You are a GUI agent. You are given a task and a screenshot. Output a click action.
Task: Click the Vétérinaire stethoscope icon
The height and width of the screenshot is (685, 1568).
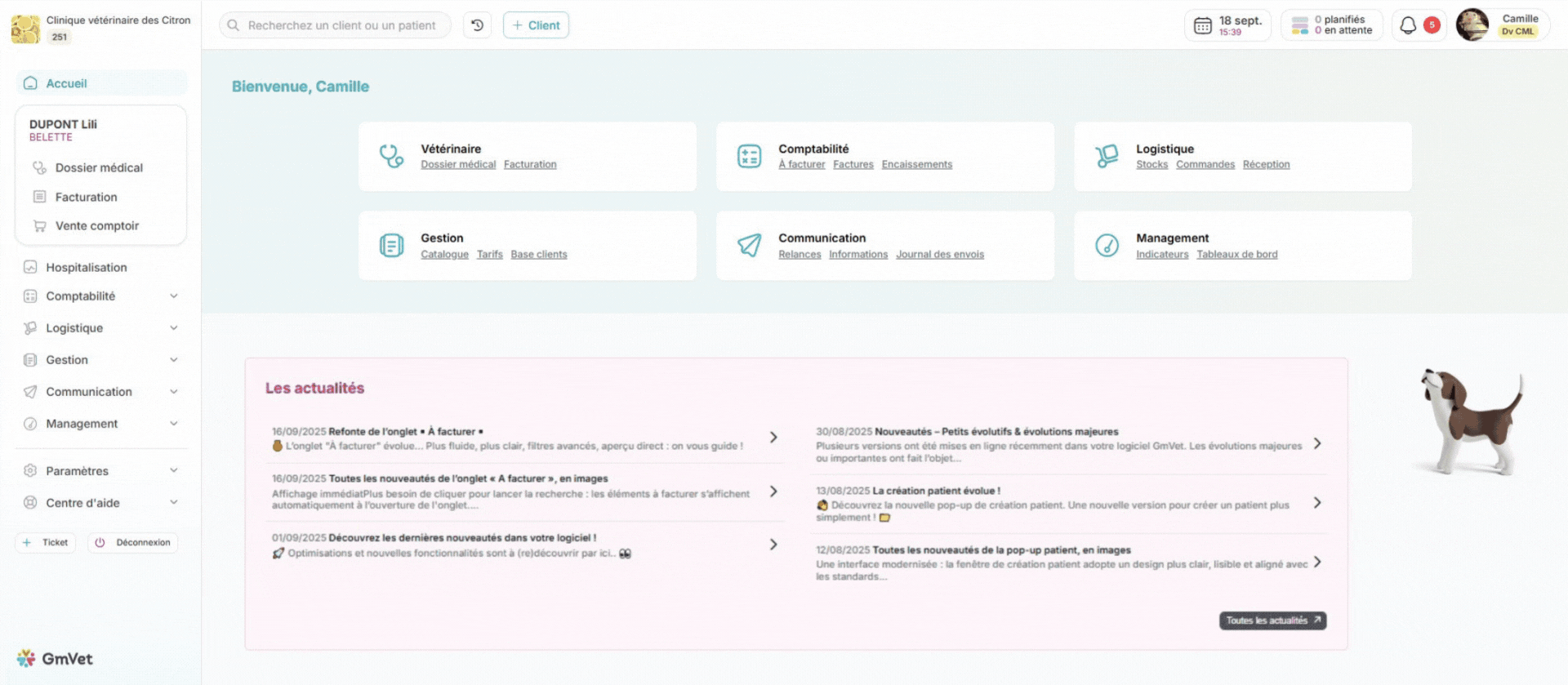point(391,156)
